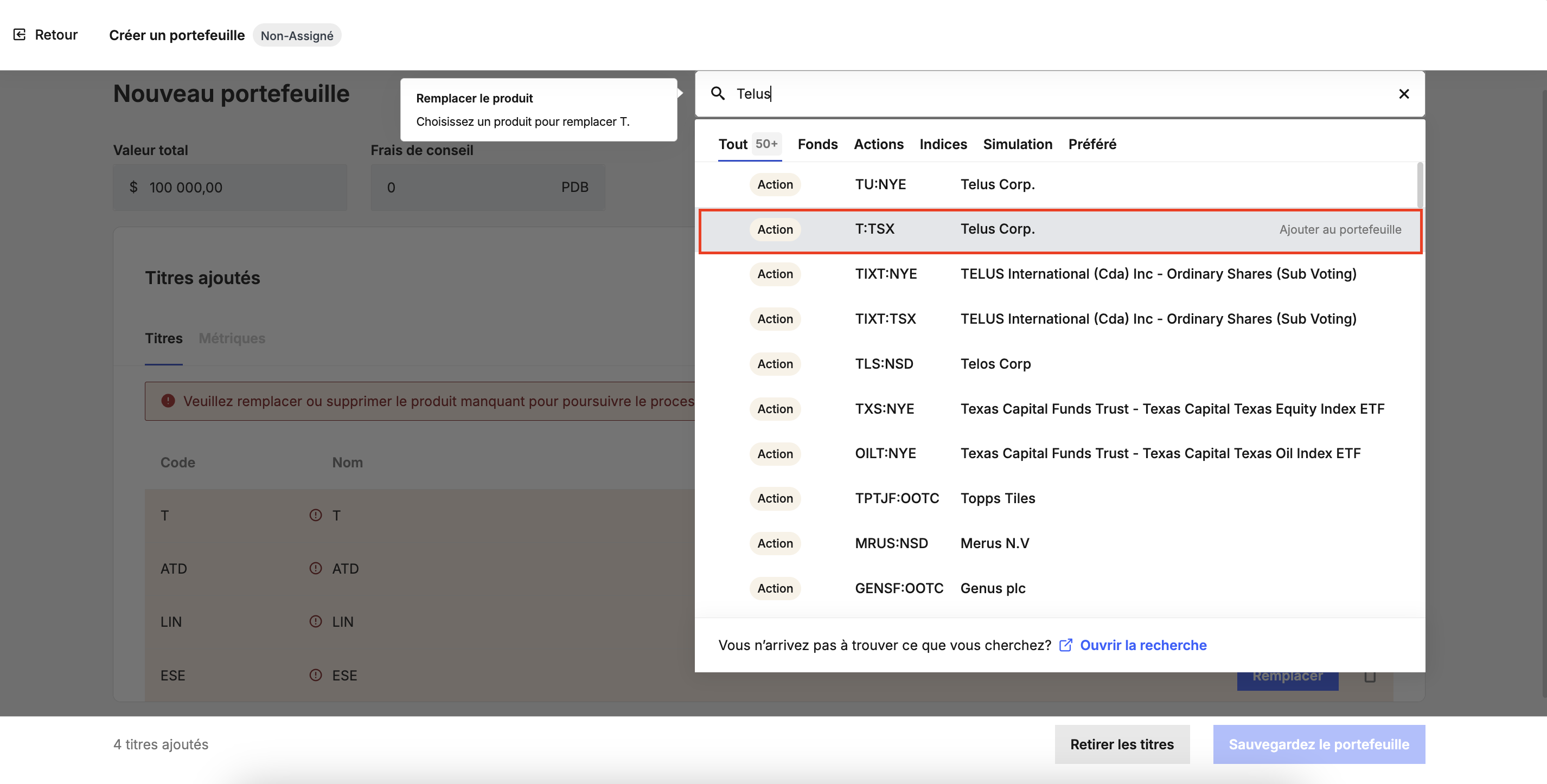Click the Non-Assigné badge

[297, 35]
